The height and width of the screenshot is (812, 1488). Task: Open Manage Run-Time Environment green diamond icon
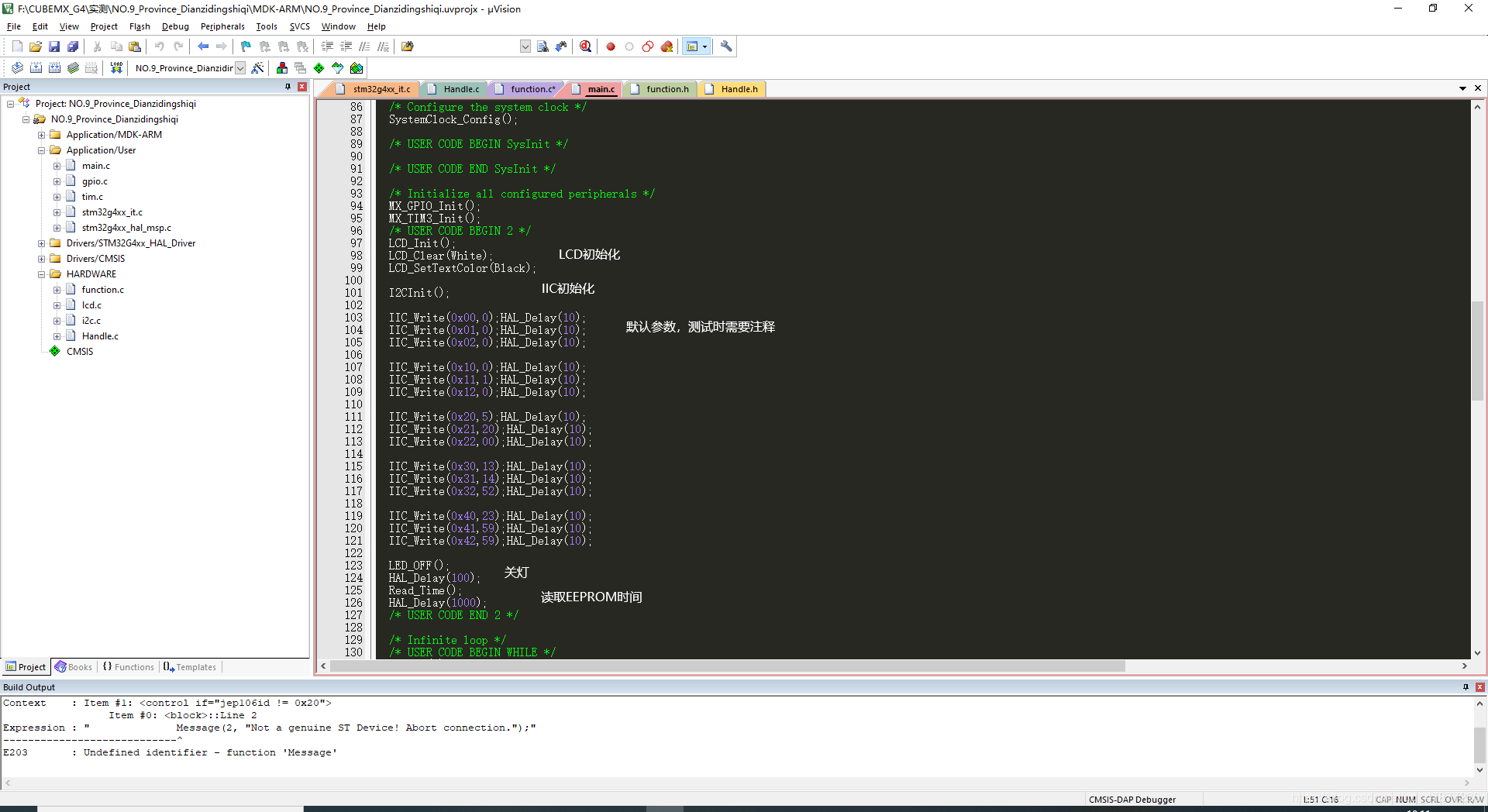[x=319, y=68]
